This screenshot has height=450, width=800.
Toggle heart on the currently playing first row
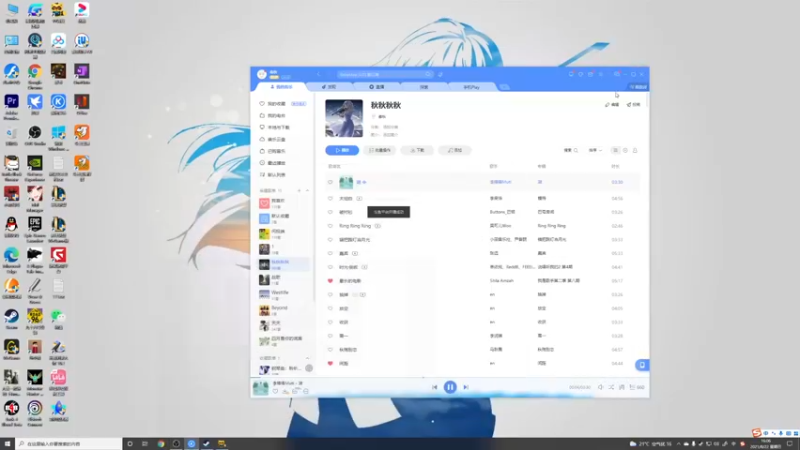330,182
